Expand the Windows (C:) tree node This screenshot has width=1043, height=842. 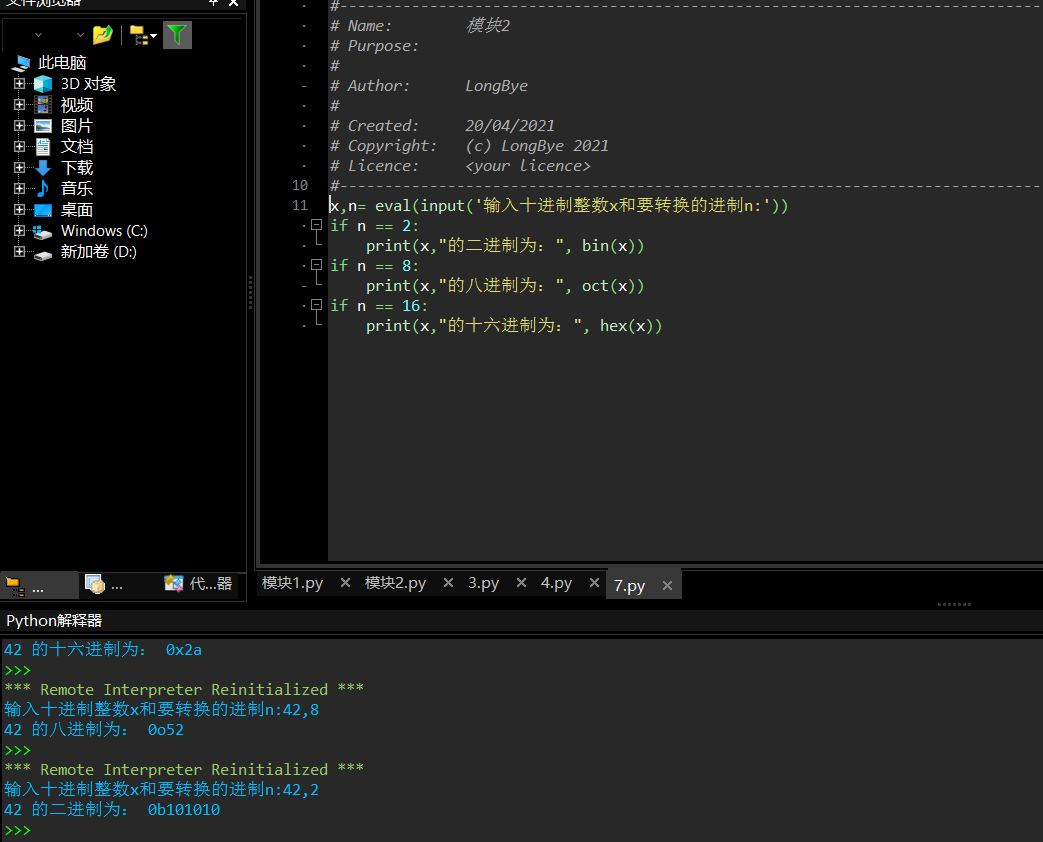[19, 231]
